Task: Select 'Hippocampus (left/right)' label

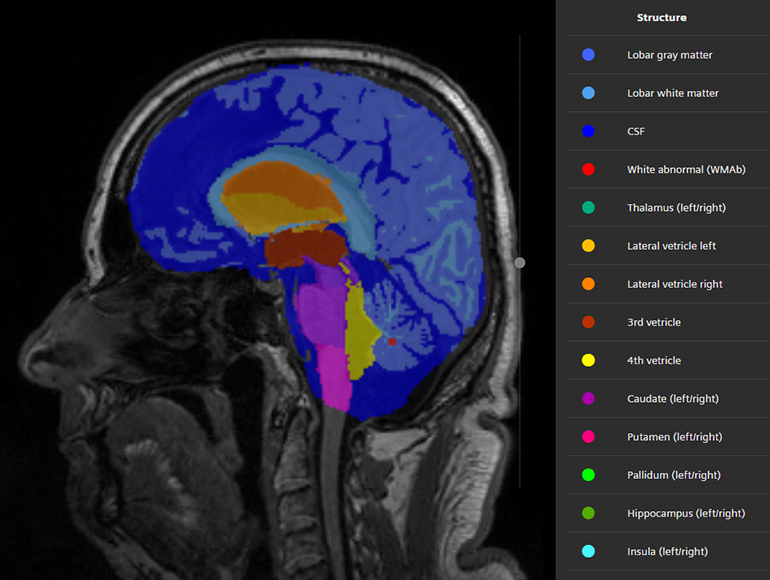Action: pos(686,514)
